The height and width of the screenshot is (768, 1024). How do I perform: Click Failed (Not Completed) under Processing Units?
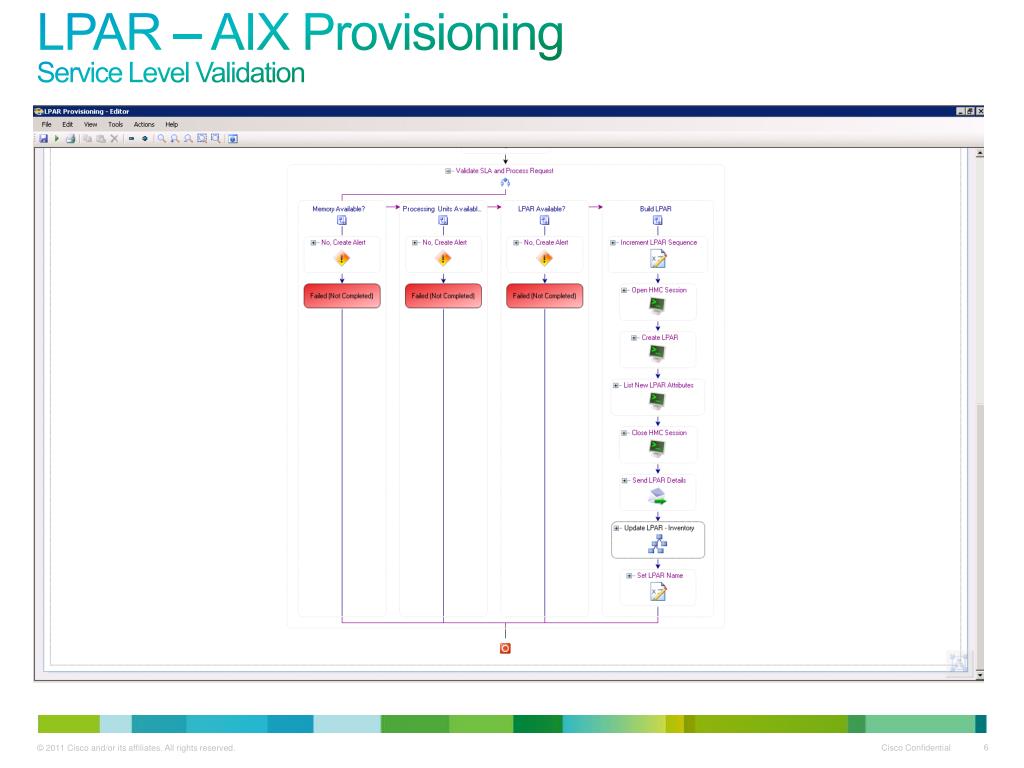pyautogui.click(x=443, y=296)
